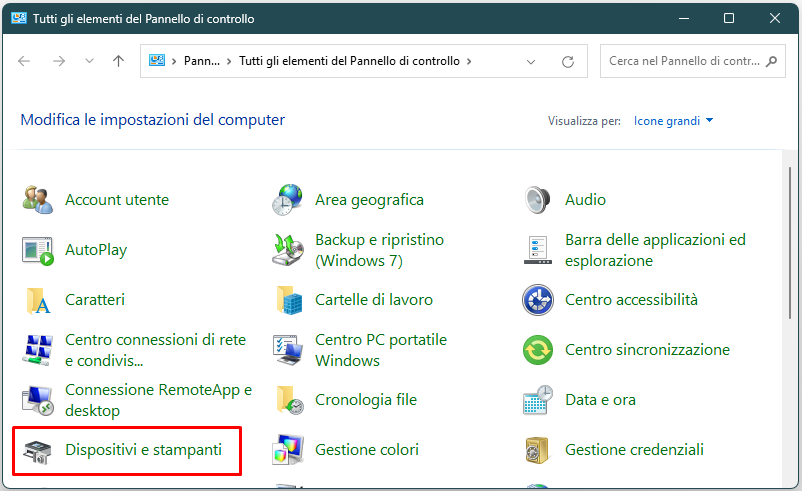
Task: Open Cronologia file link
Action: 366,400
